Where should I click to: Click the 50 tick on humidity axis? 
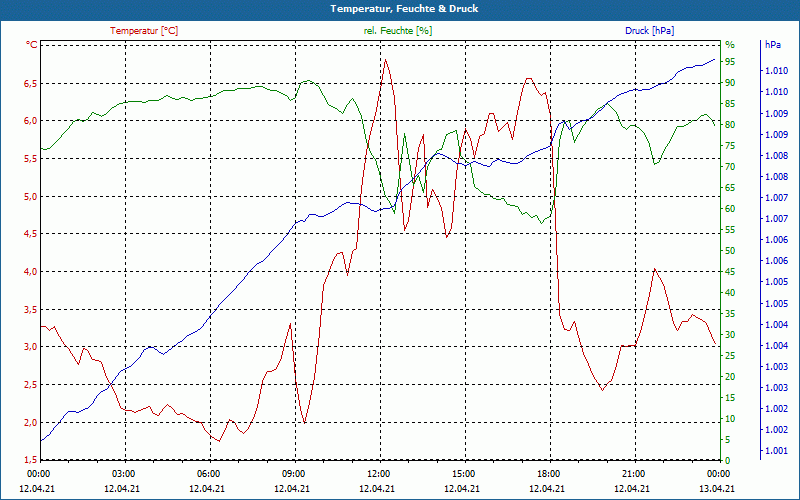pos(730,251)
